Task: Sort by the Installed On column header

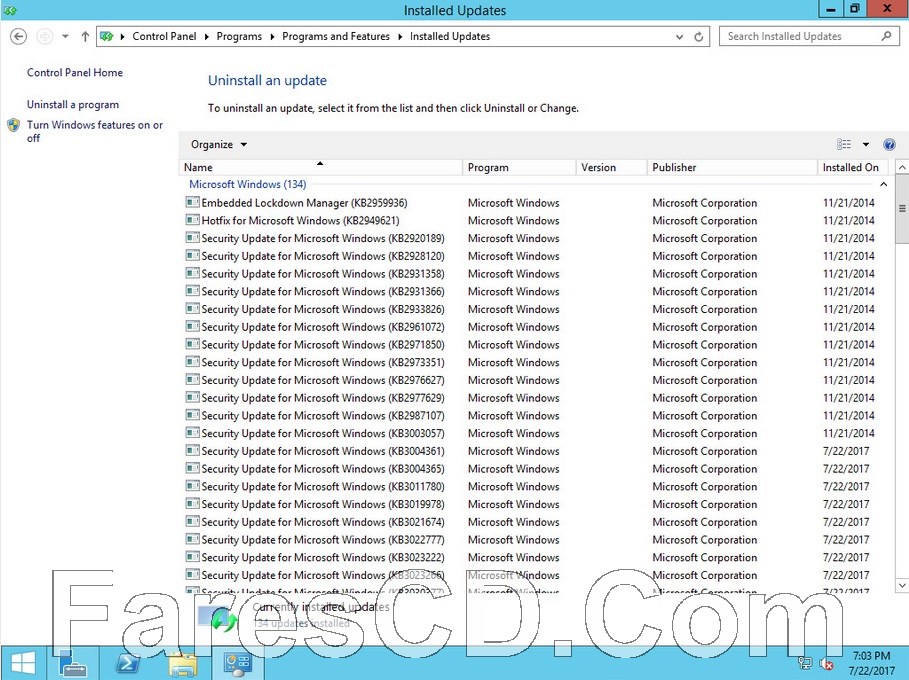Action: (852, 167)
